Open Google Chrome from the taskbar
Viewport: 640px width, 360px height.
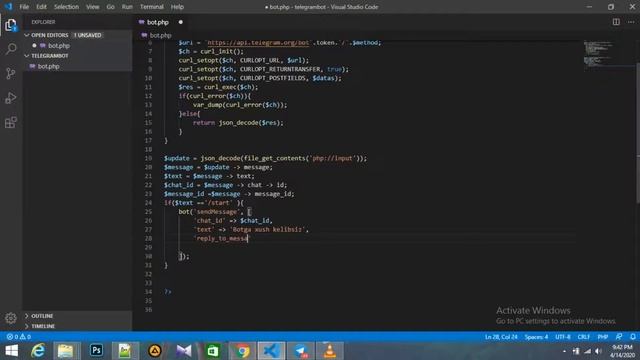click(242, 351)
